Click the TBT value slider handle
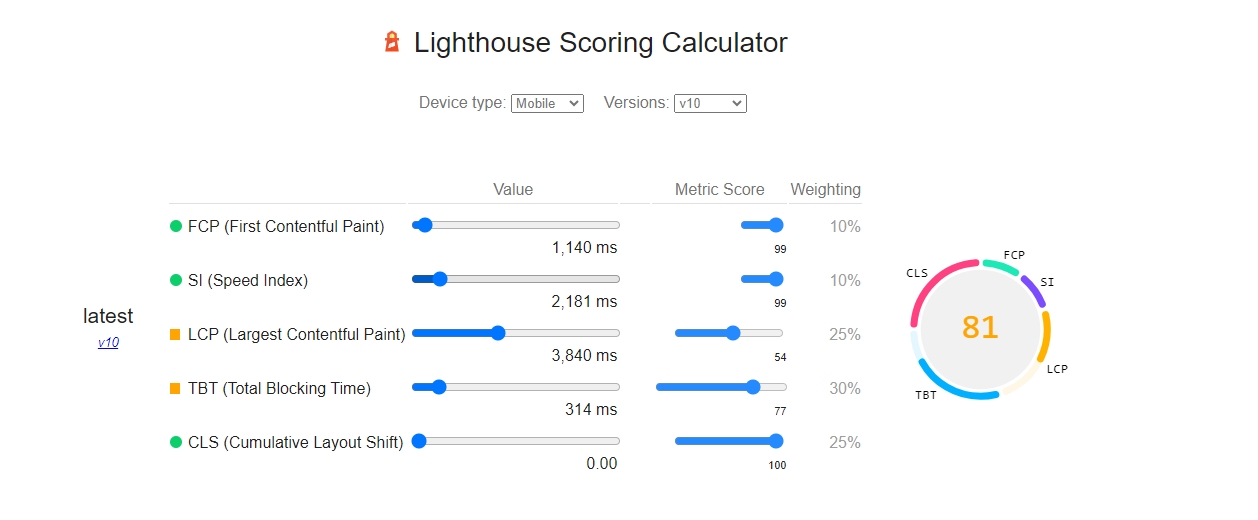The image size is (1258, 520). click(x=438, y=387)
